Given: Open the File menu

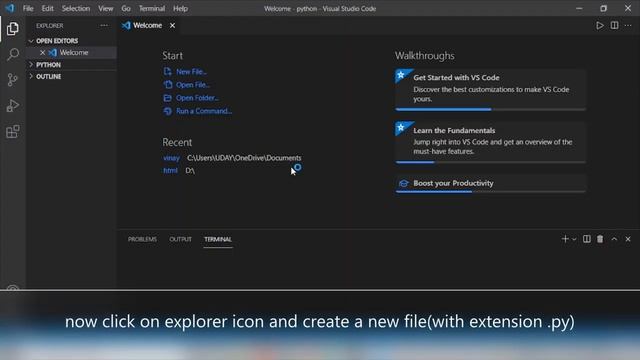Looking at the screenshot, I should coord(28,8).
